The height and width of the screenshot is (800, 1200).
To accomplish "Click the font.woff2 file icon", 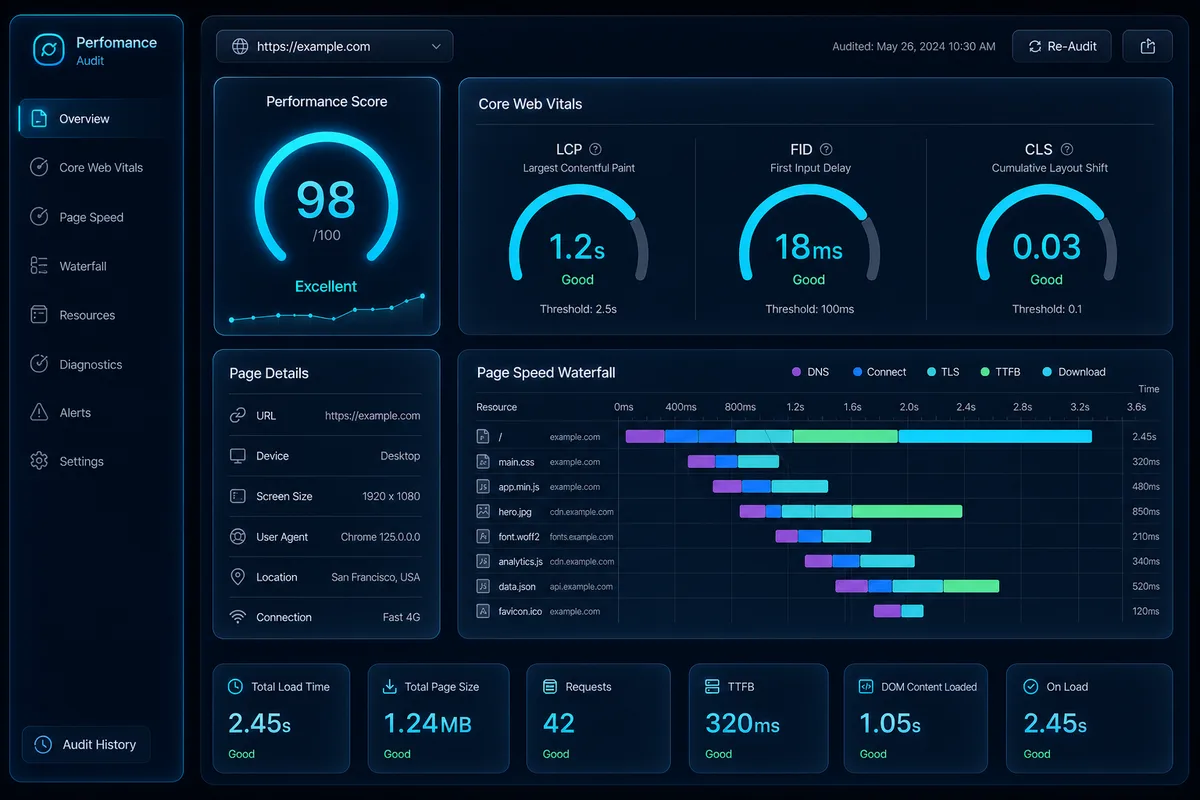I will (483, 536).
